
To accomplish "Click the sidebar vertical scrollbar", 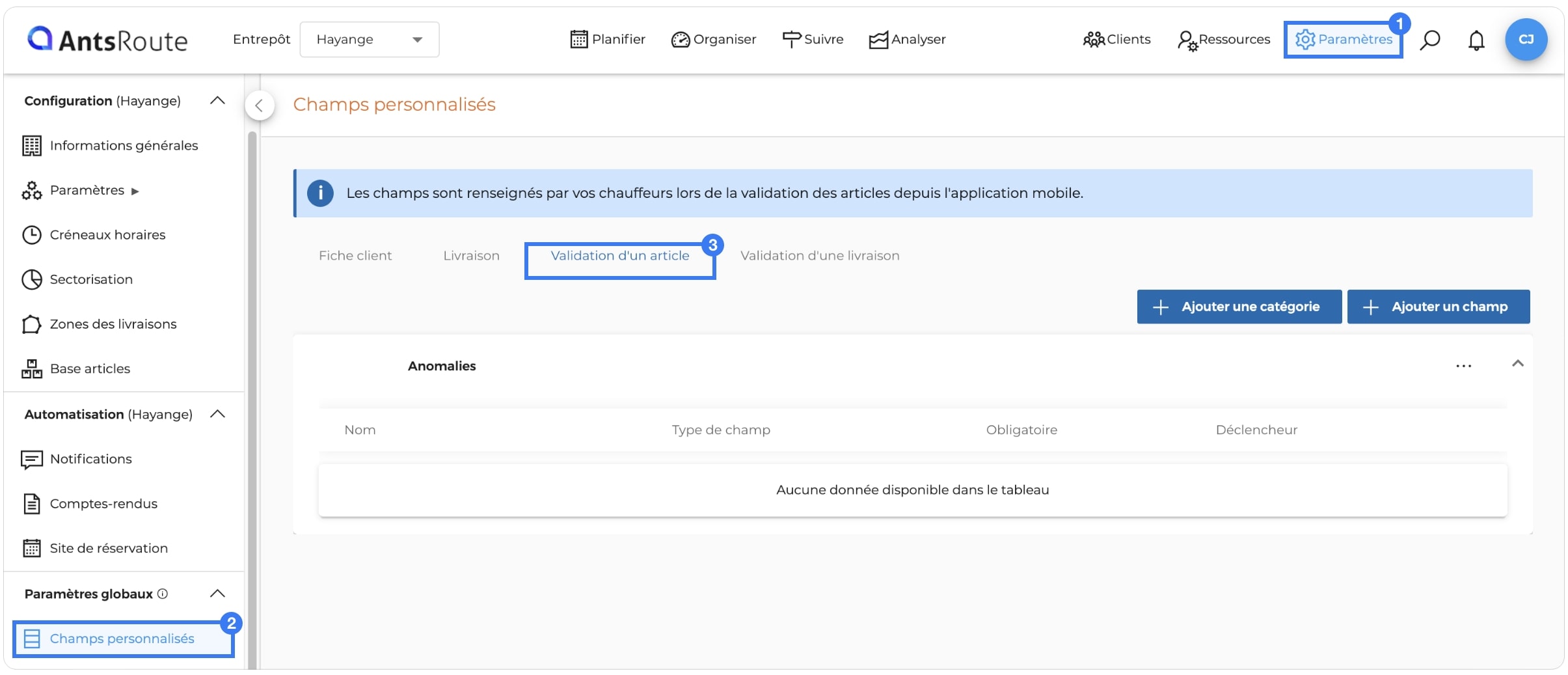I will (252, 400).
